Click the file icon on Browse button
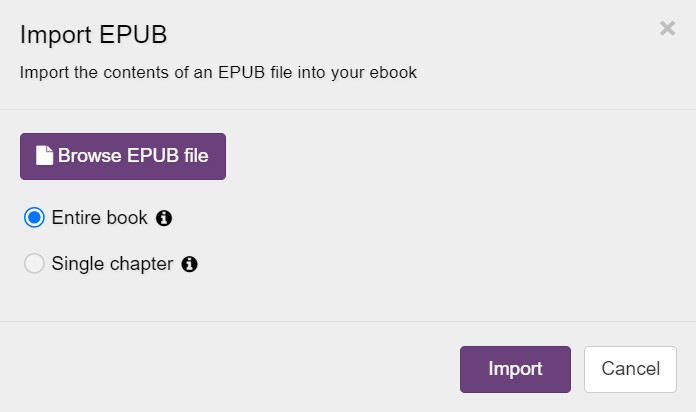 coord(44,156)
